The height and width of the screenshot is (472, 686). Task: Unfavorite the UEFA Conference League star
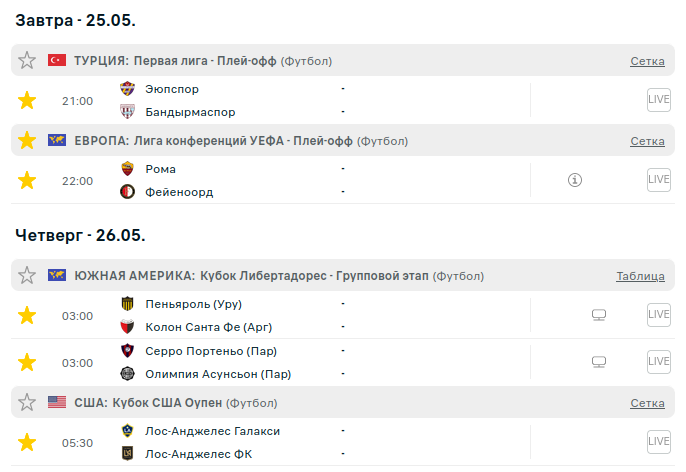click(27, 141)
